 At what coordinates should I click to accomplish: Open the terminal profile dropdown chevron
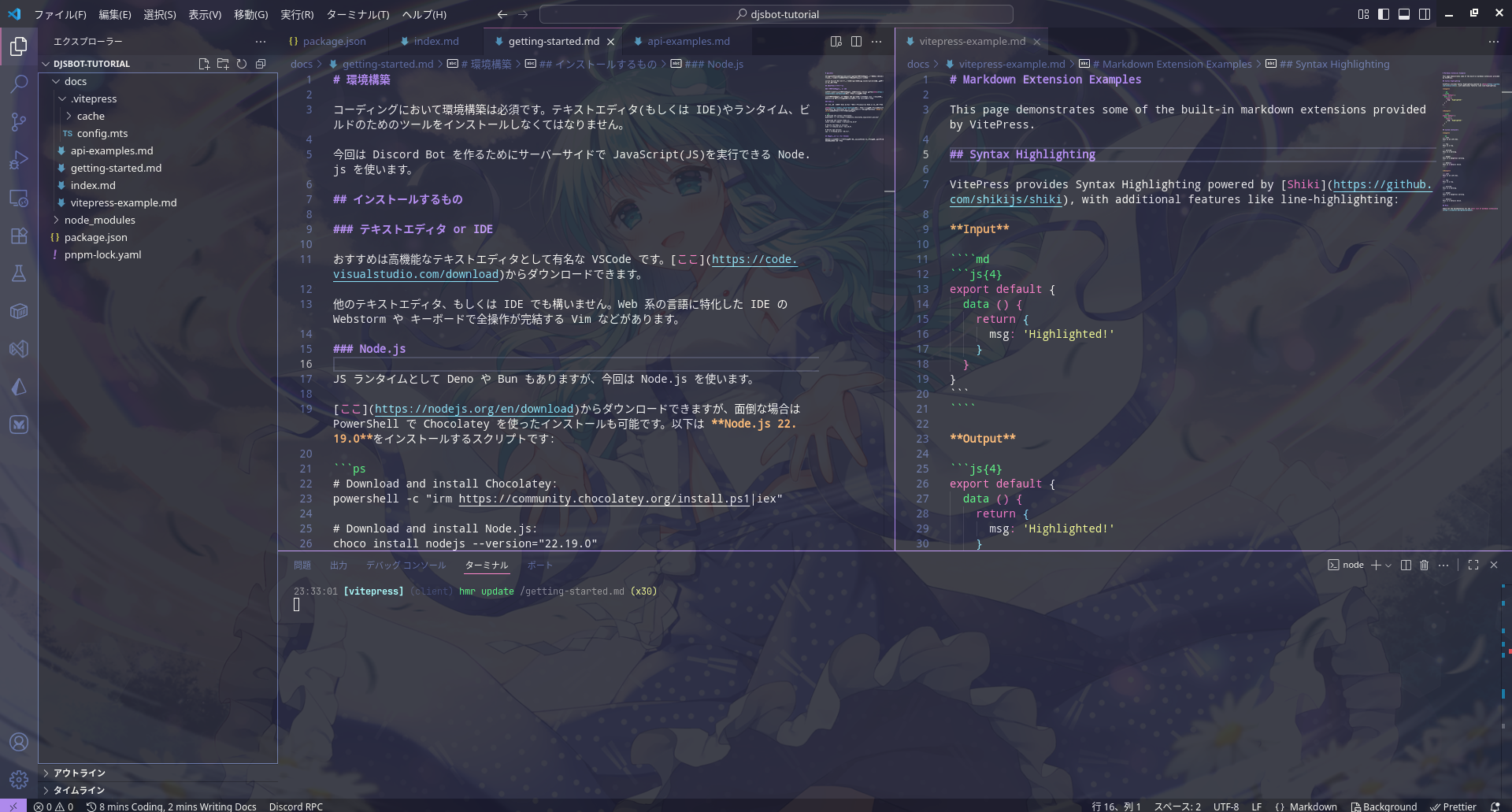pos(1388,565)
